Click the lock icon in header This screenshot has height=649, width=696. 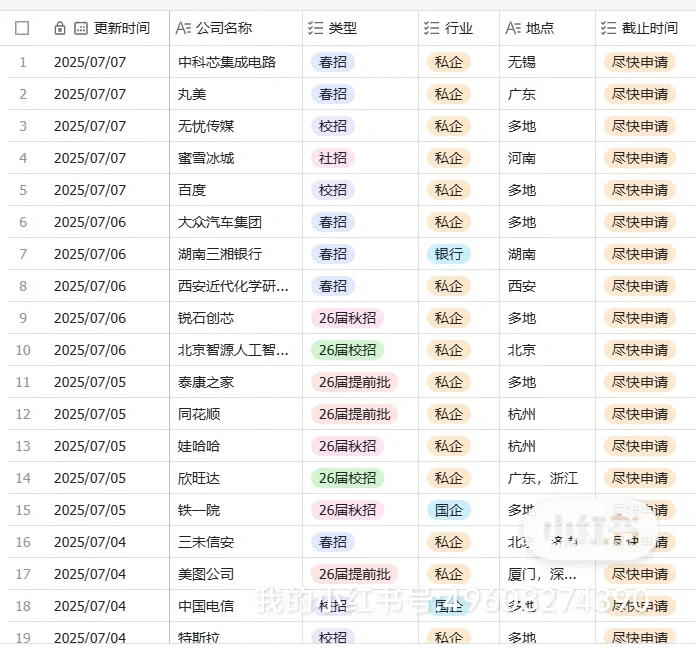[x=60, y=28]
